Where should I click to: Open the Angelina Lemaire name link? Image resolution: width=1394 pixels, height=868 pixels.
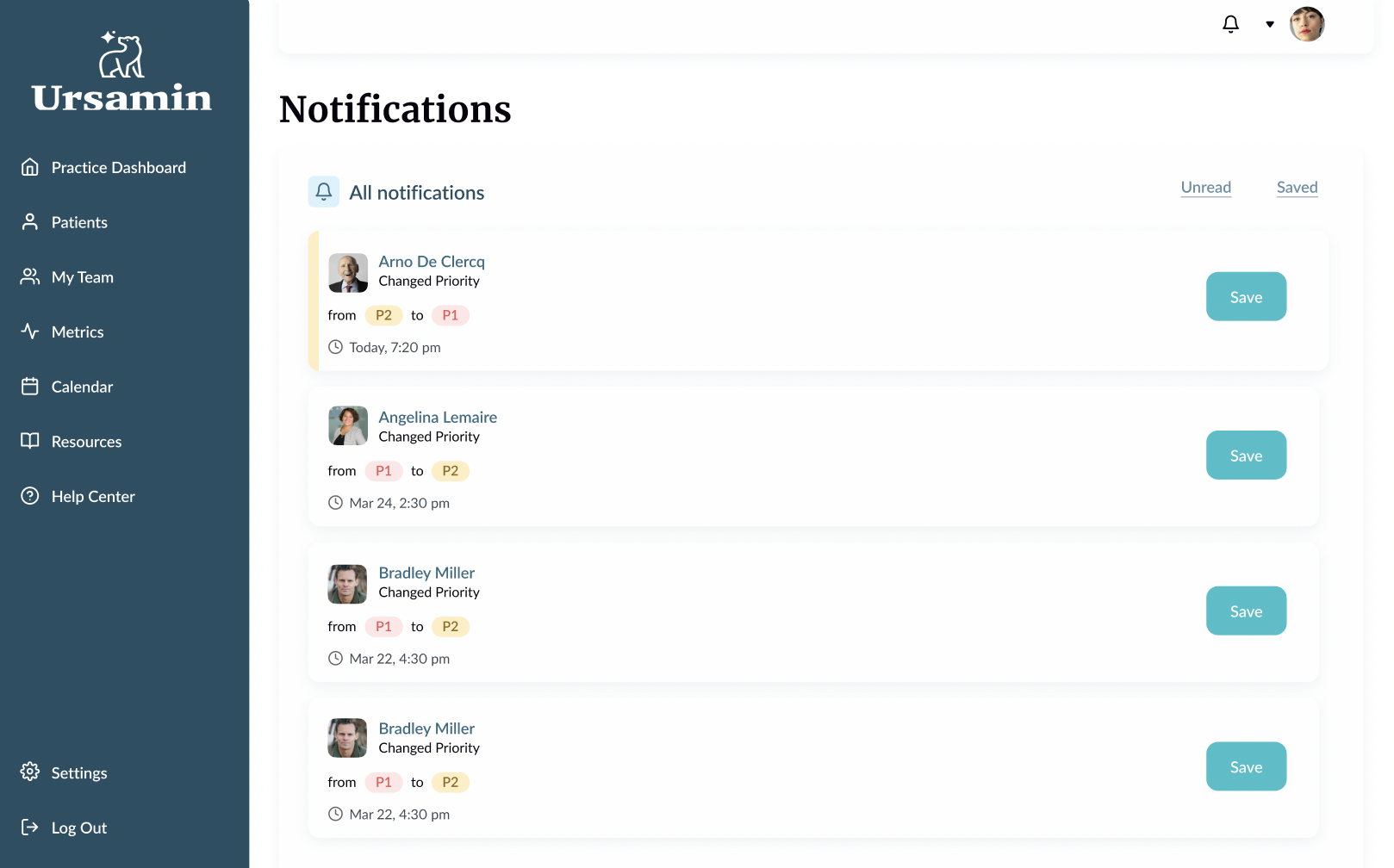point(438,418)
